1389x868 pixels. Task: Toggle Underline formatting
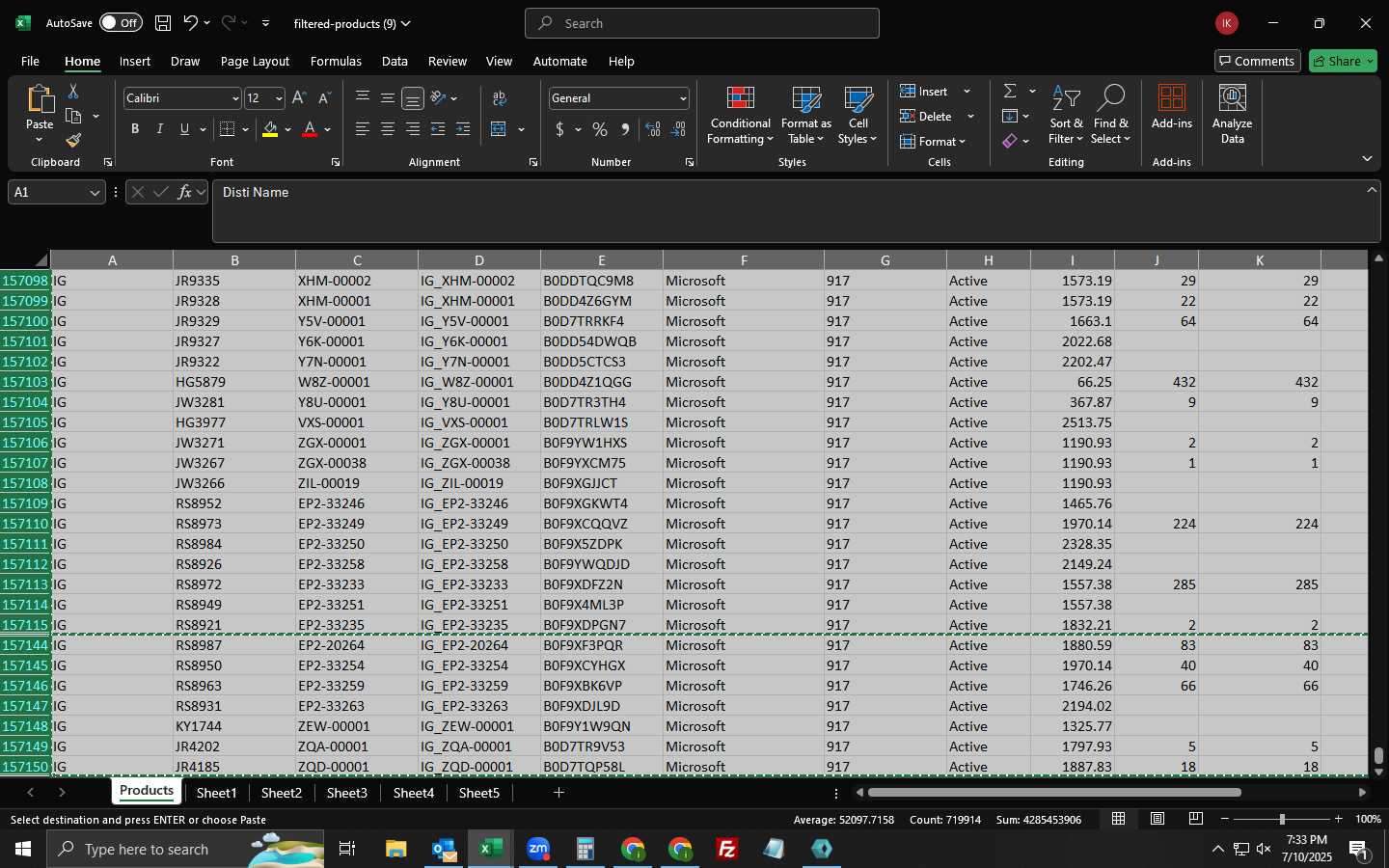pyautogui.click(x=184, y=129)
